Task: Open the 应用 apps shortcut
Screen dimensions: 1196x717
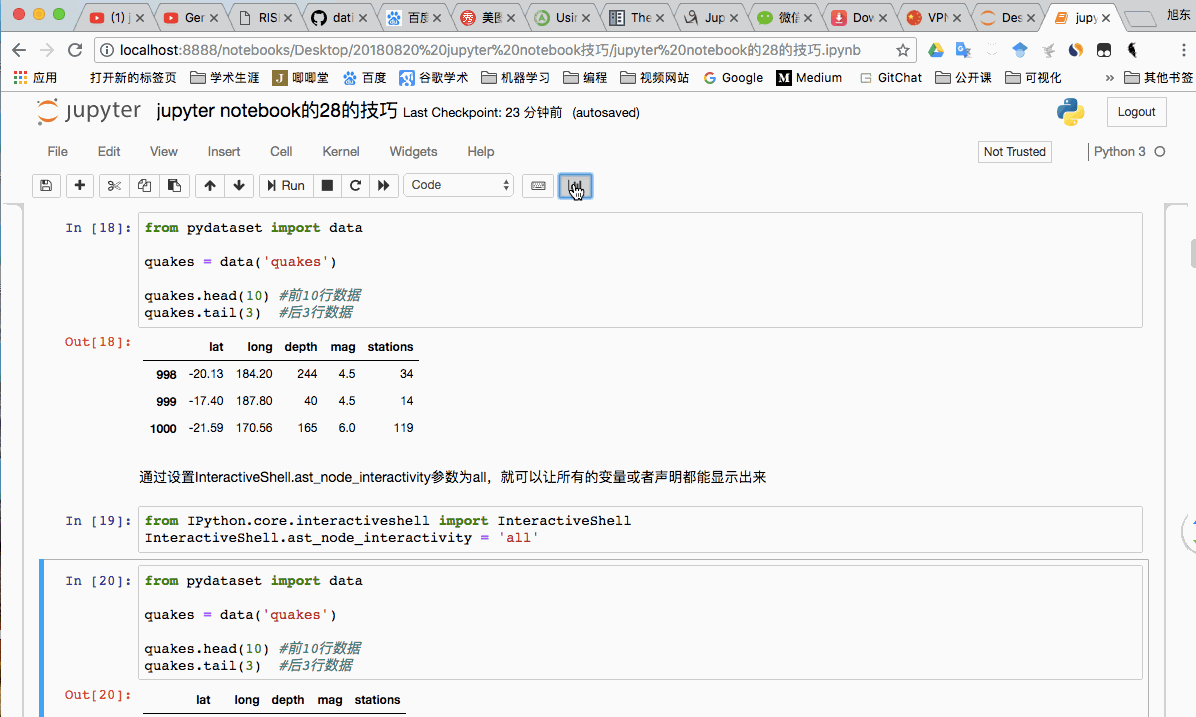Action: tap(35, 78)
